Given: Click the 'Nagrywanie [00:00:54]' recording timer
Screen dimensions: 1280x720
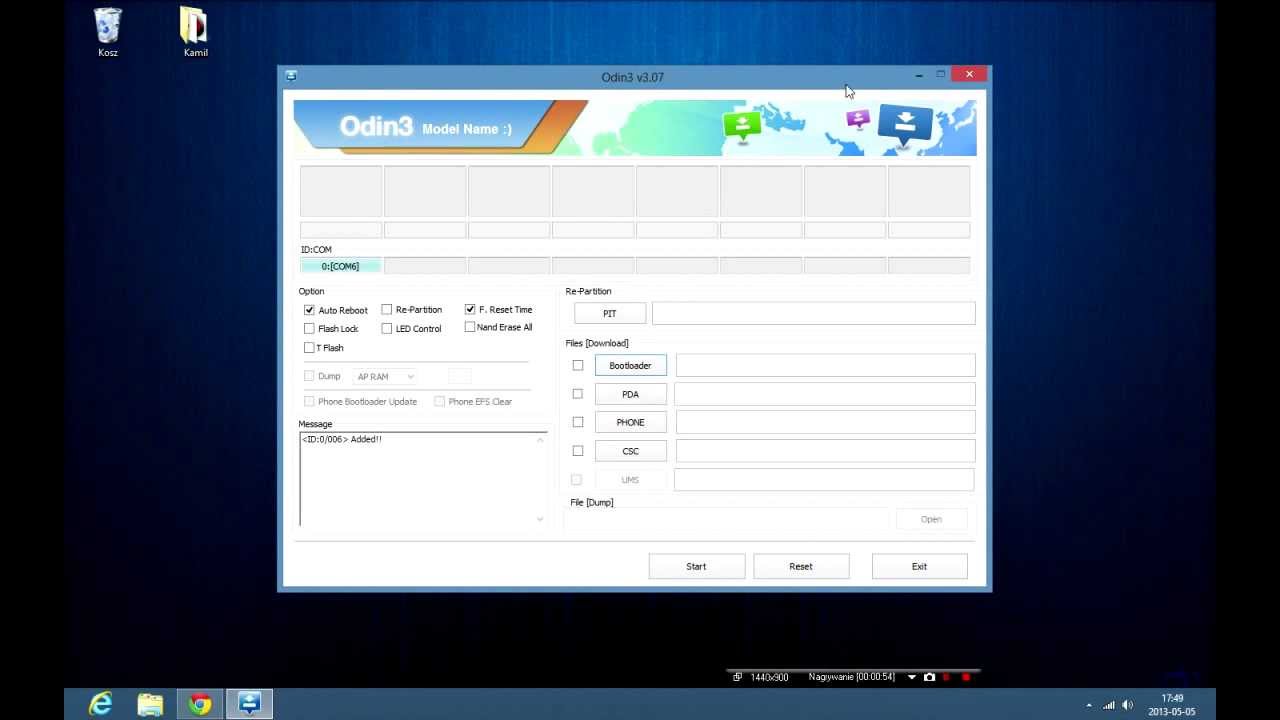Looking at the screenshot, I should 853,677.
